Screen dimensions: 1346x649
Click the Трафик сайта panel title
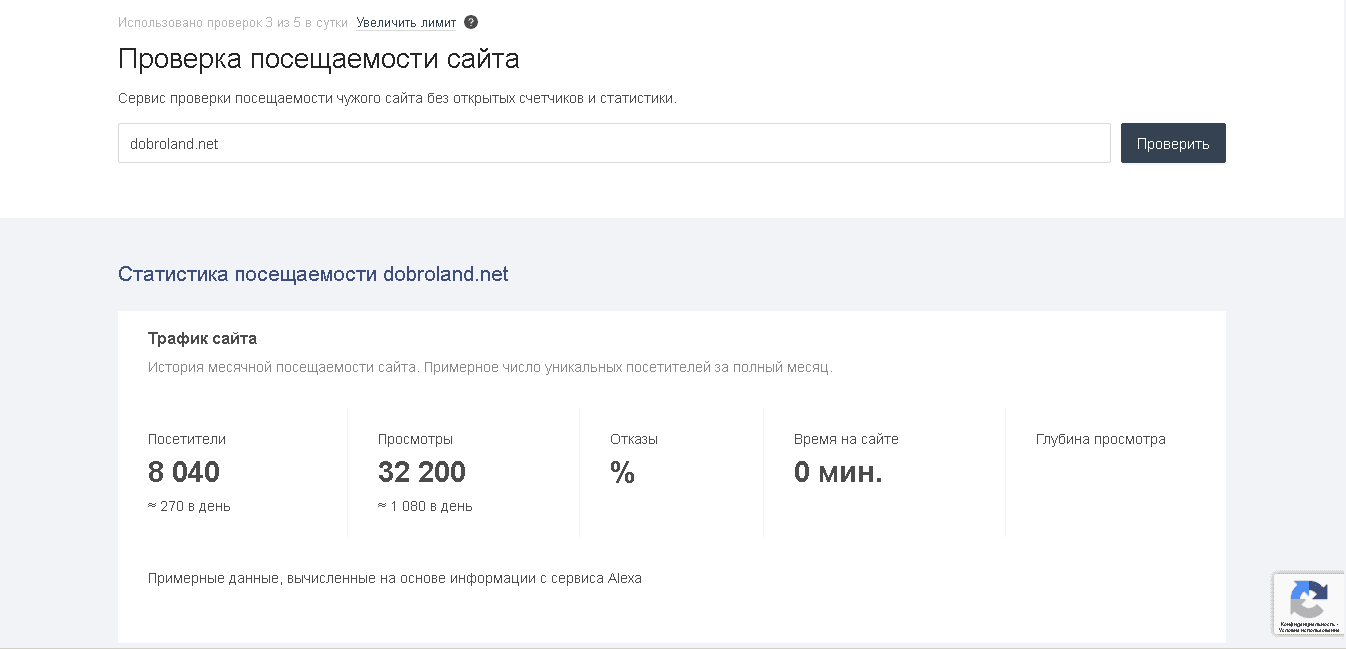[x=203, y=338]
